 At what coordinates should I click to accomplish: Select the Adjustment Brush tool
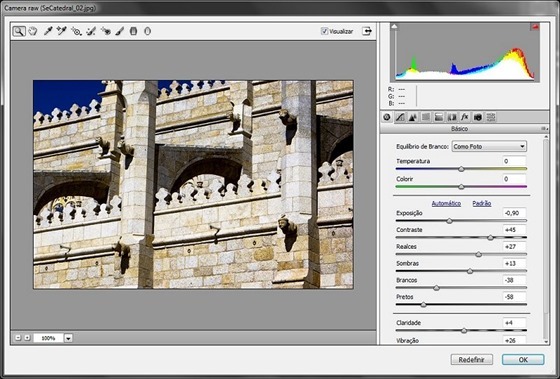(120, 31)
